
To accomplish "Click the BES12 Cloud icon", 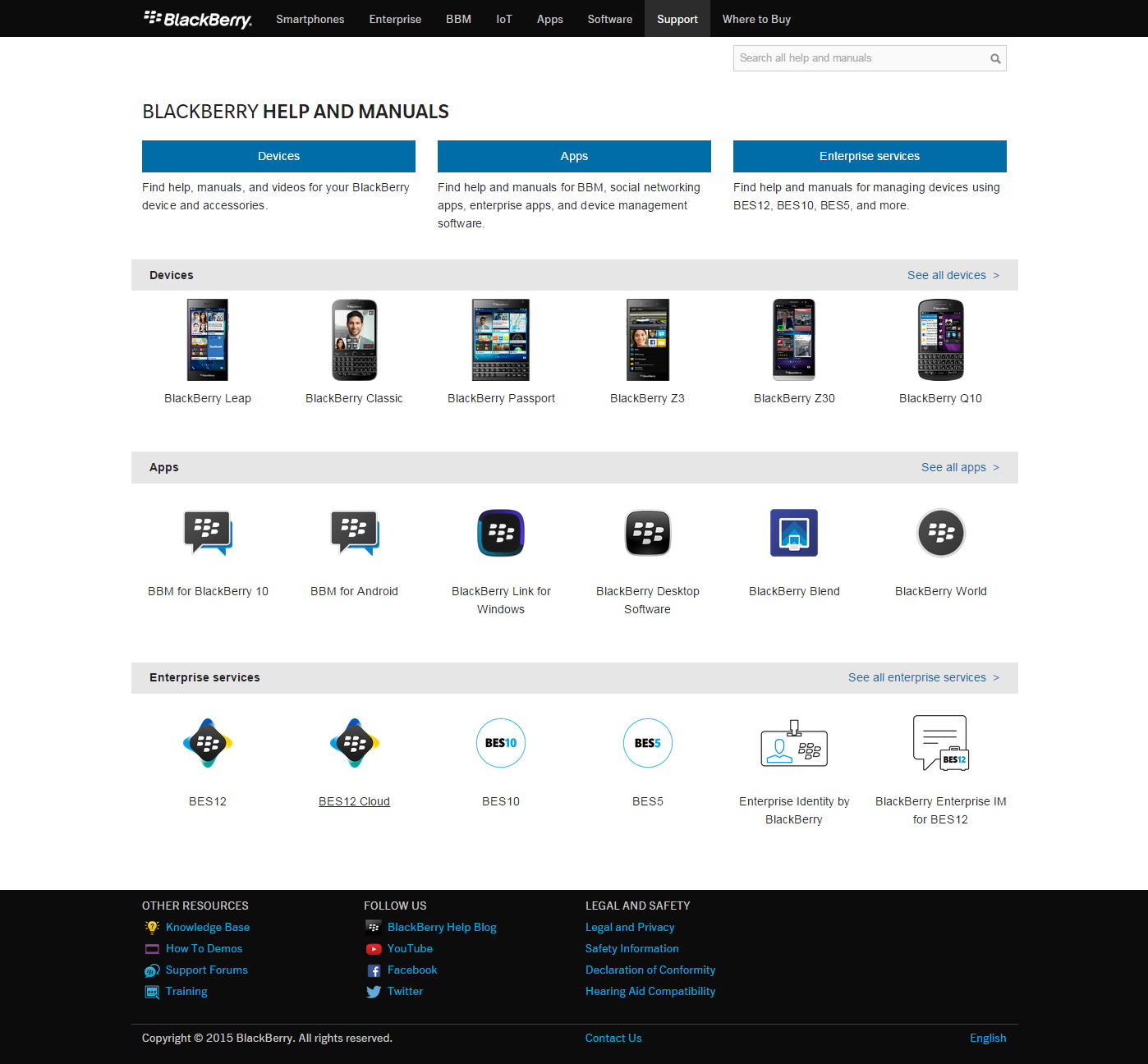I will (x=355, y=743).
